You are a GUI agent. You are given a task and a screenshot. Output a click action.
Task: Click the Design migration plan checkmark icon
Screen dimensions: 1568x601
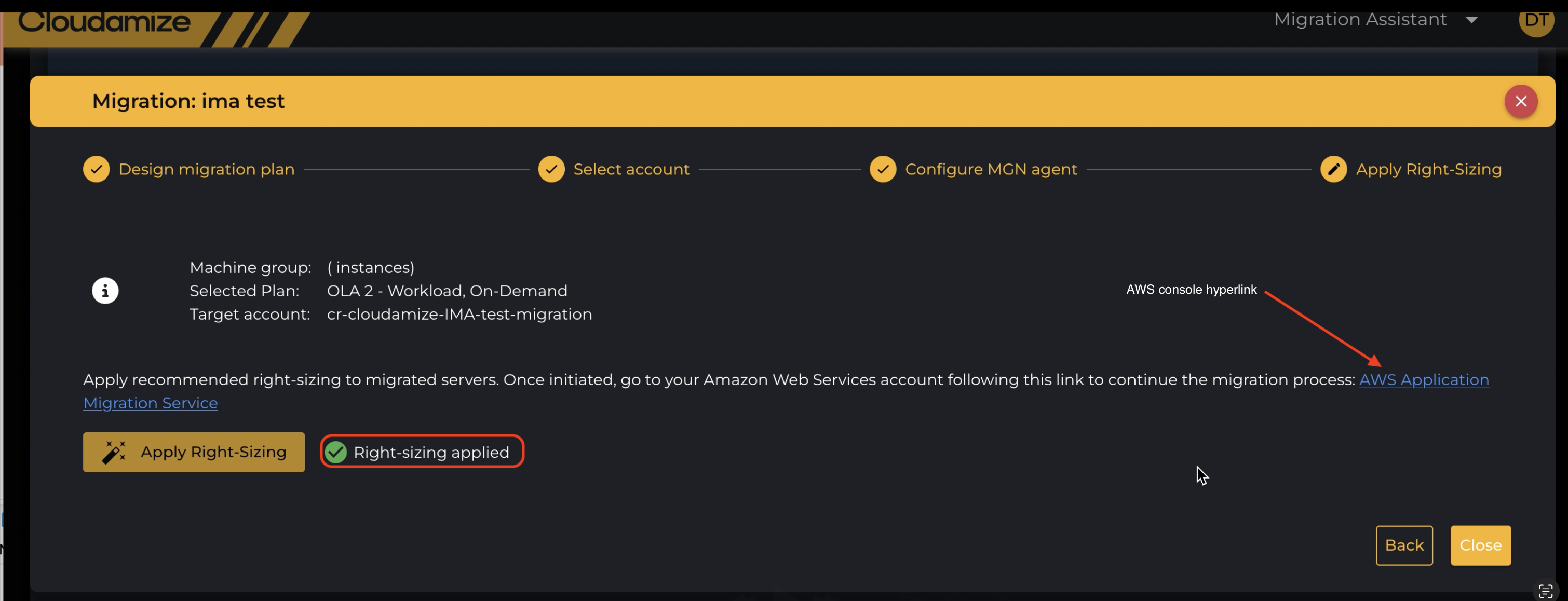point(96,169)
